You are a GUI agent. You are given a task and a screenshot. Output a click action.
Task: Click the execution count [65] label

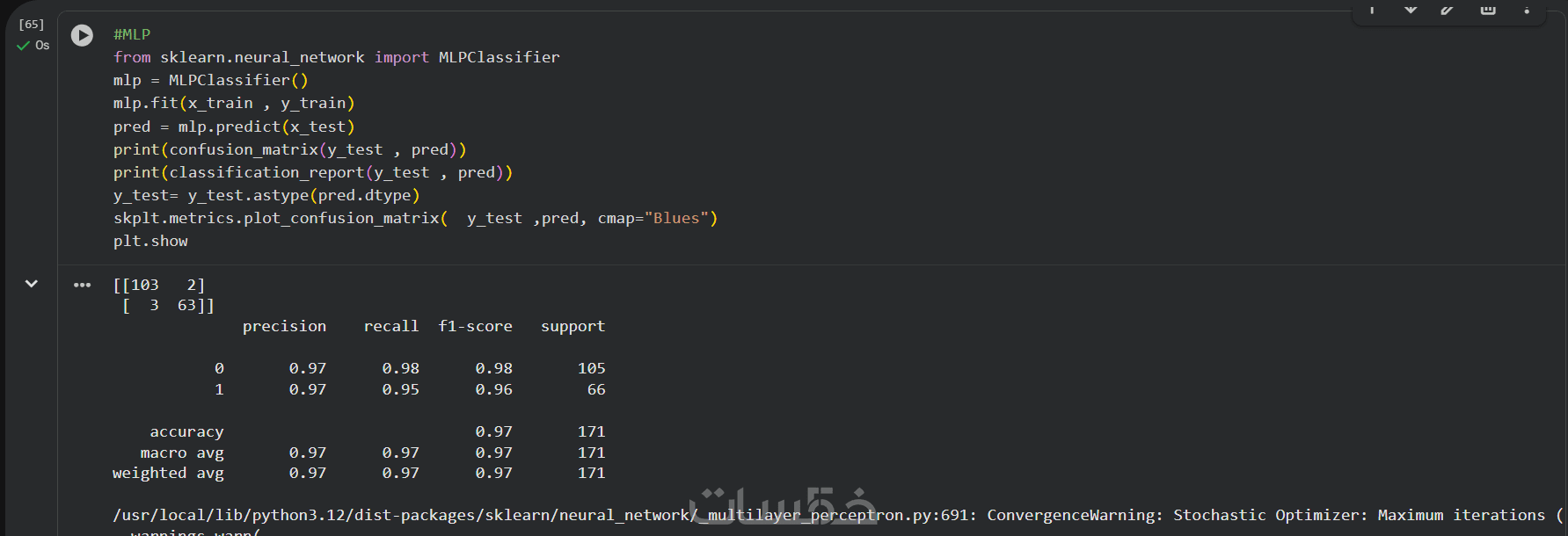click(31, 25)
